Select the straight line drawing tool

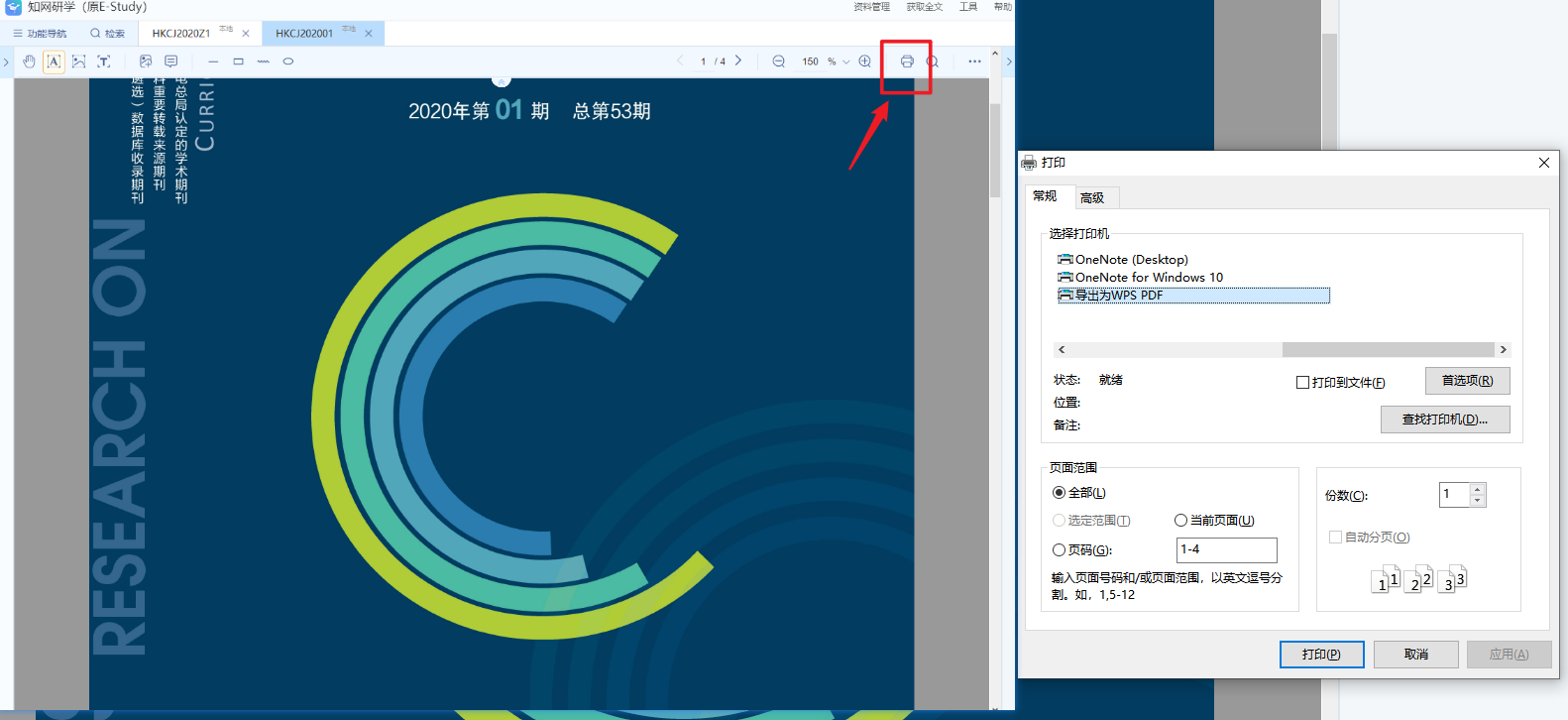[213, 61]
